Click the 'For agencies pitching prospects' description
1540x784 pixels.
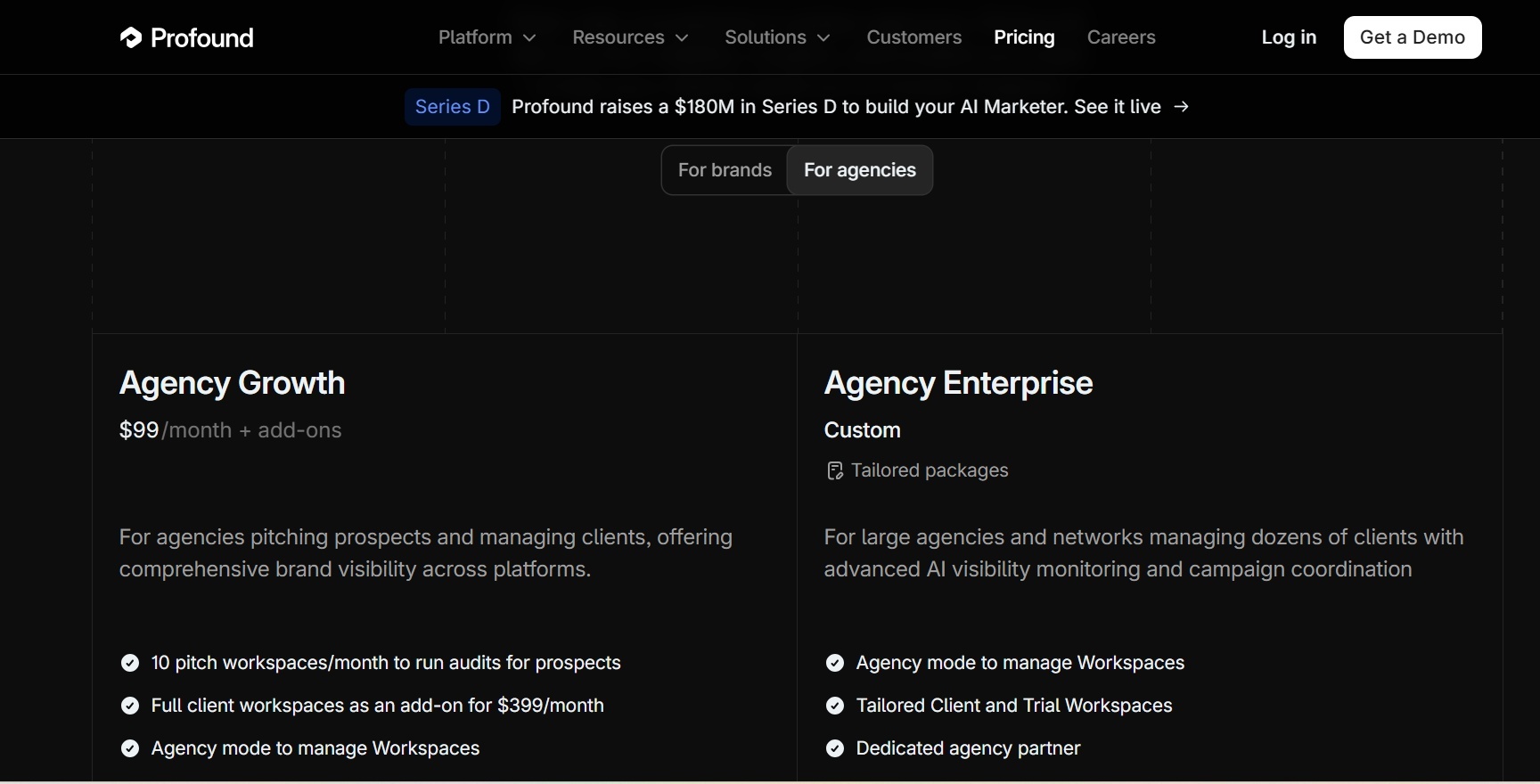coord(426,553)
